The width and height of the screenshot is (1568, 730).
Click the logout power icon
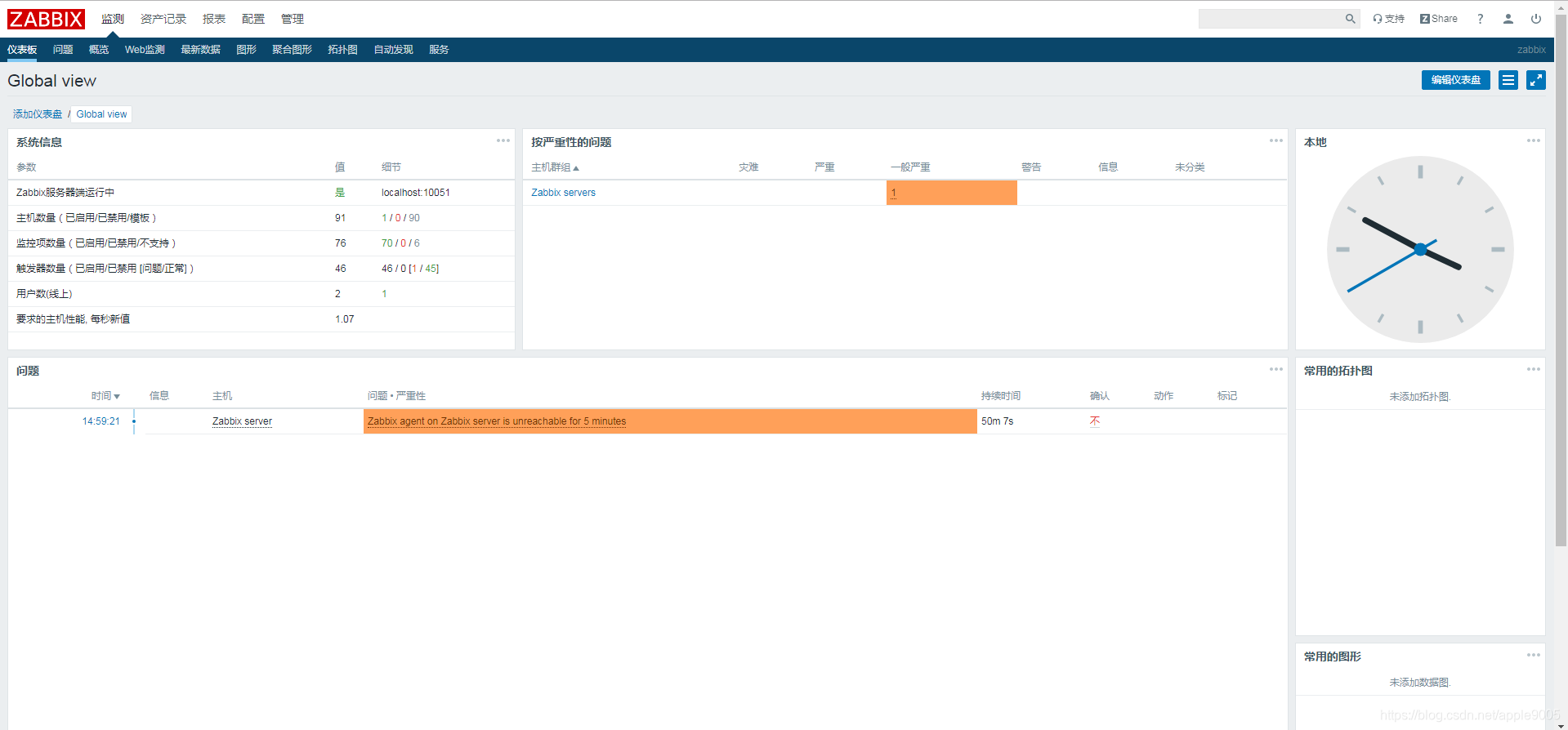[x=1536, y=19]
